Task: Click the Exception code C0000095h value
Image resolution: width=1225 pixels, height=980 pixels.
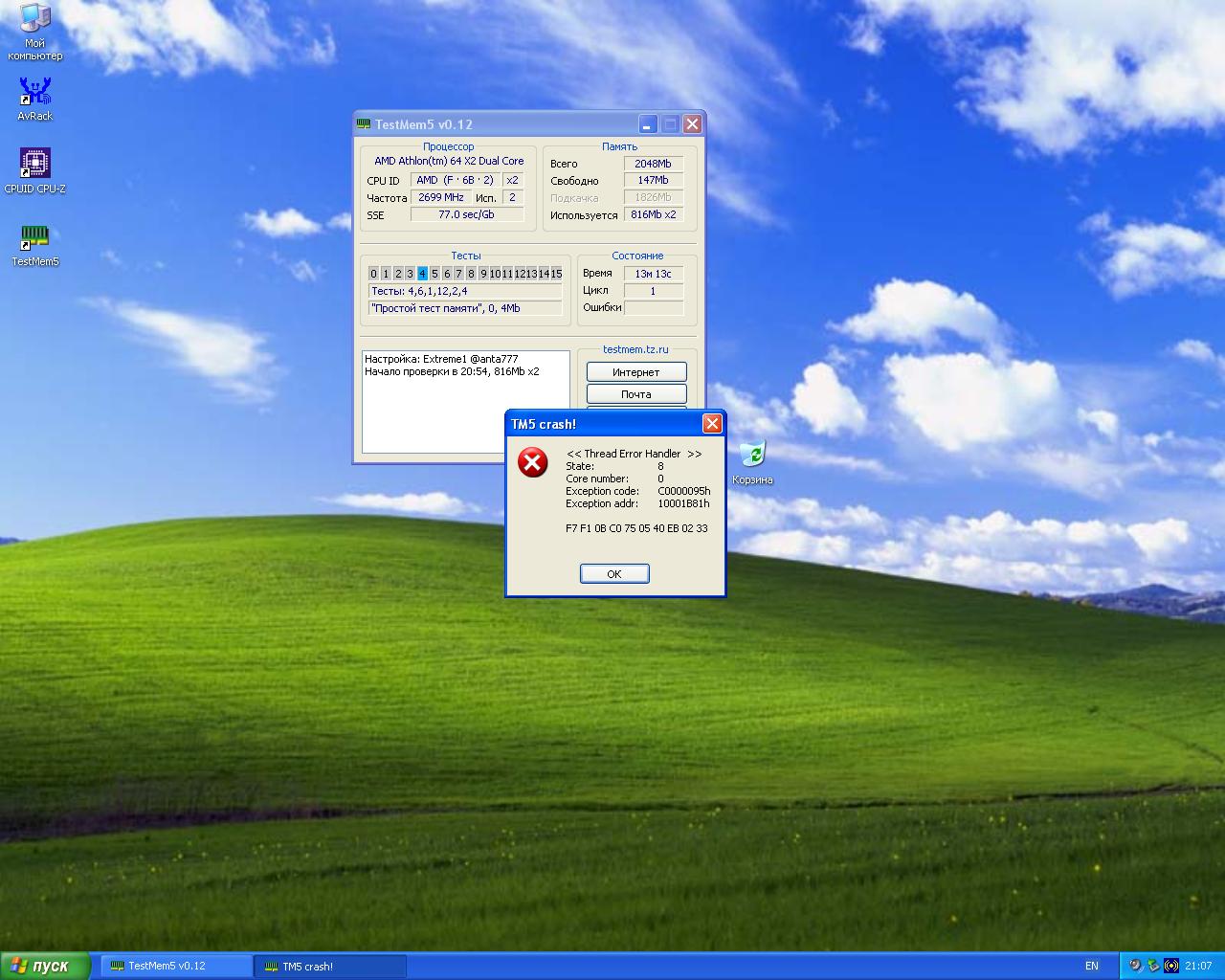Action: coord(684,491)
